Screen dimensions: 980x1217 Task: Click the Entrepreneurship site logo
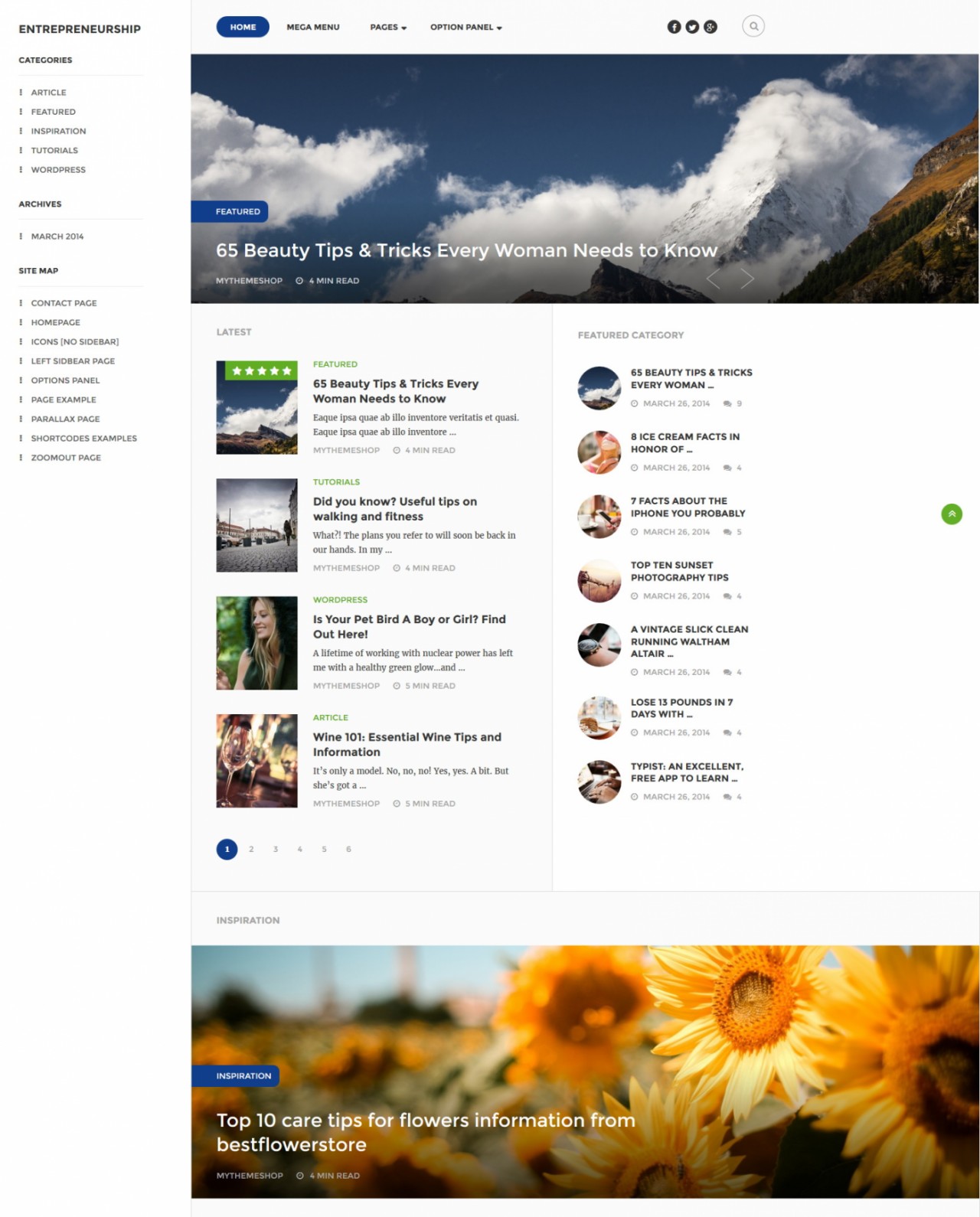pyautogui.click(x=80, y=29)
